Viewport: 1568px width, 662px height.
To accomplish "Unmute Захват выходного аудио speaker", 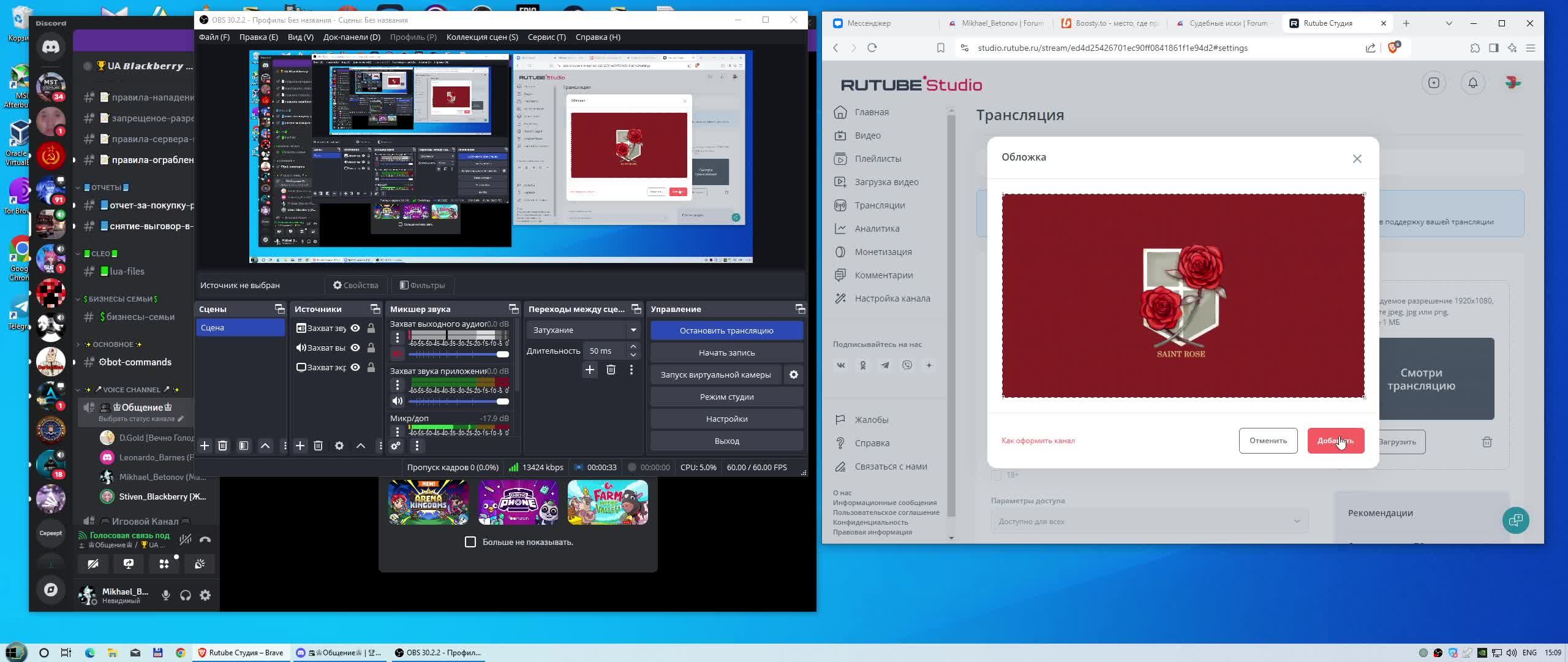I will 398,354.
